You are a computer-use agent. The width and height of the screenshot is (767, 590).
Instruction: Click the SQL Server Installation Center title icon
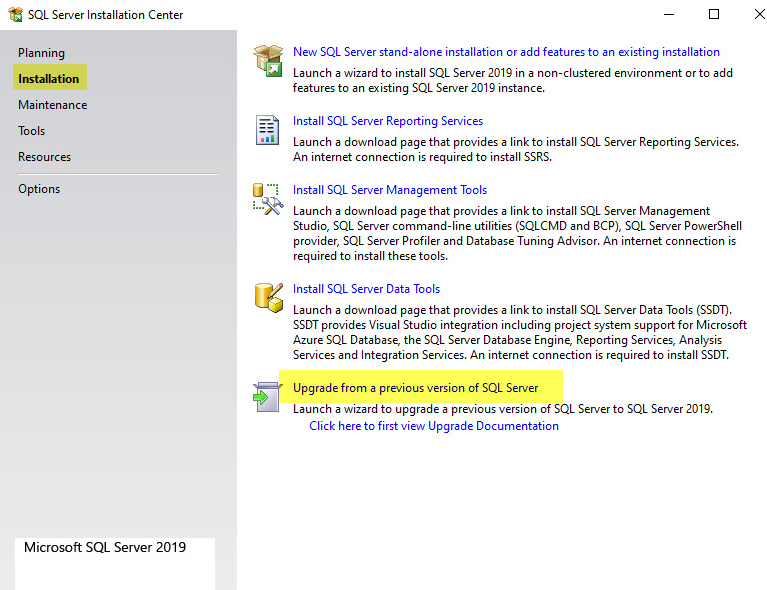(x=16, y=15)
